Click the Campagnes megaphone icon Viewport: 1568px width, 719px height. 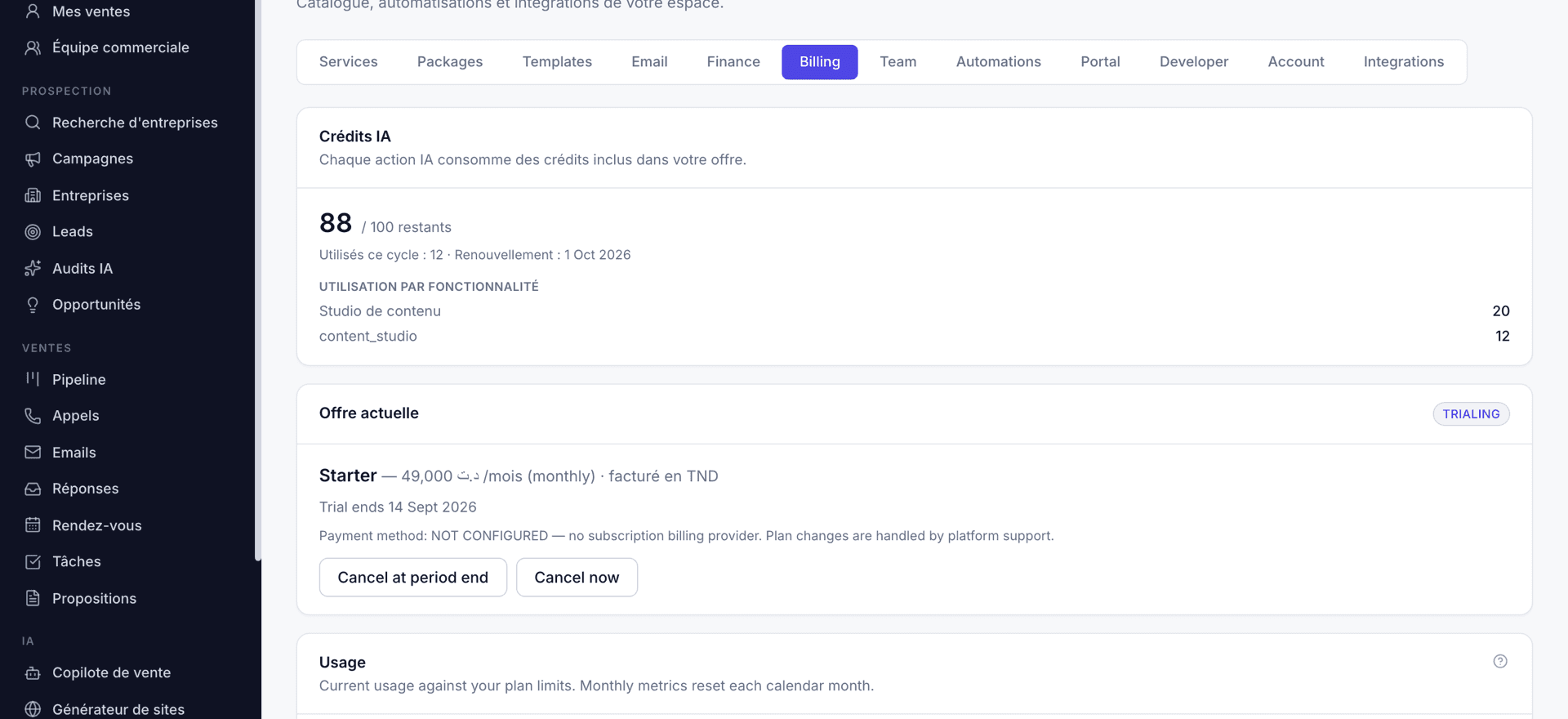[33, 159]
